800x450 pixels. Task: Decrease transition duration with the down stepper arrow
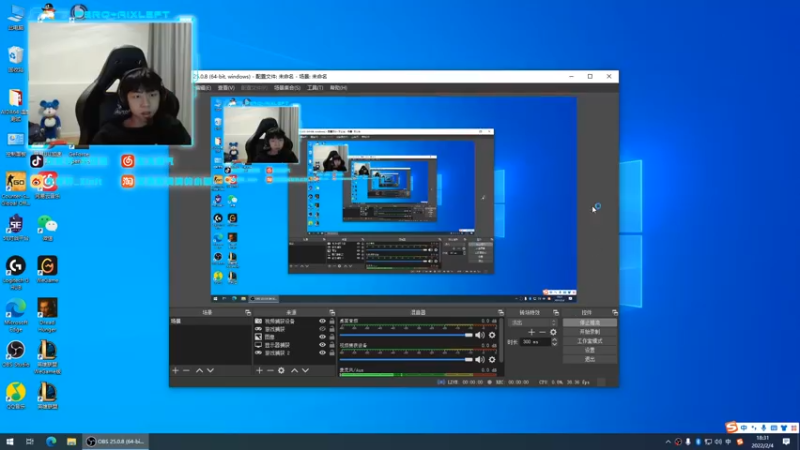(555, 344)
